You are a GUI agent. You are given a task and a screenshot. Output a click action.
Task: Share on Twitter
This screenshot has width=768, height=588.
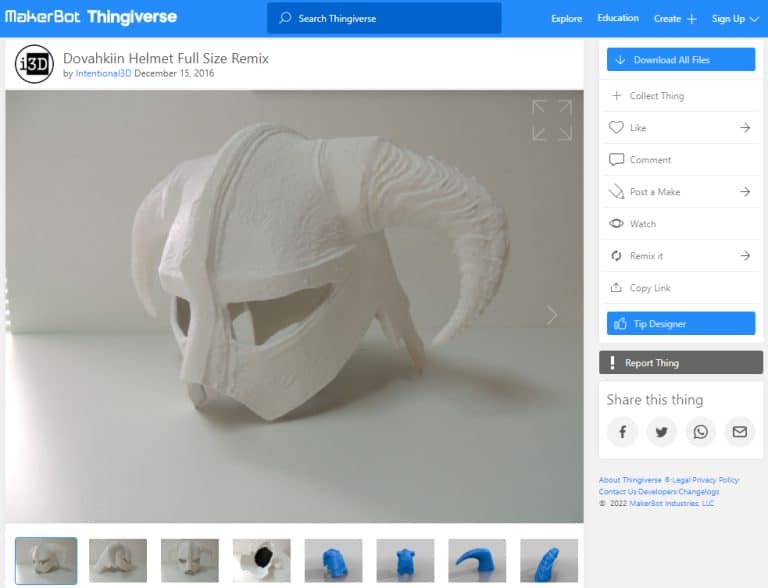tap(662, 432)
